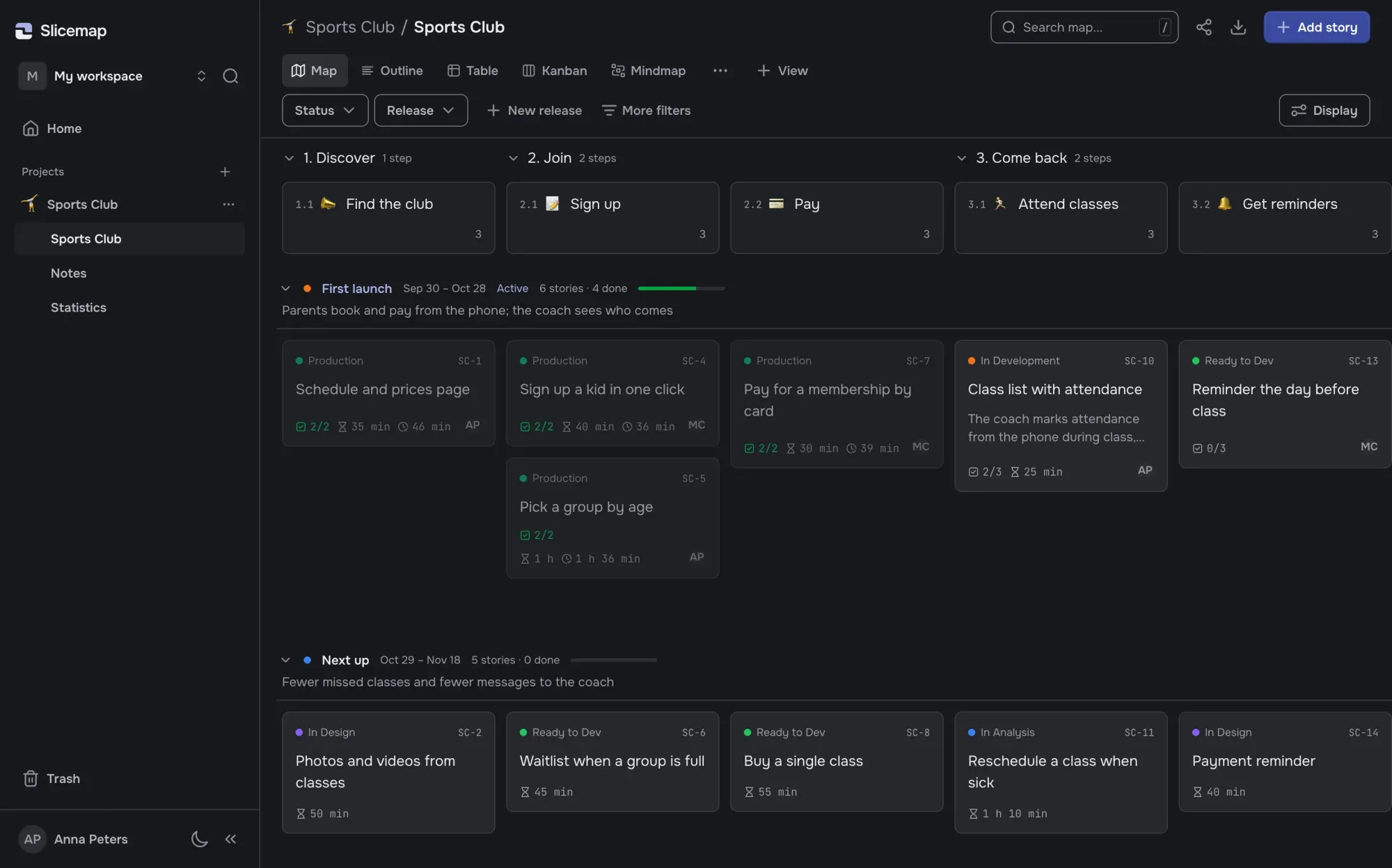Click First launch progress bar
This screenshot has width=1392, height=868.
[x=681, y=288]
